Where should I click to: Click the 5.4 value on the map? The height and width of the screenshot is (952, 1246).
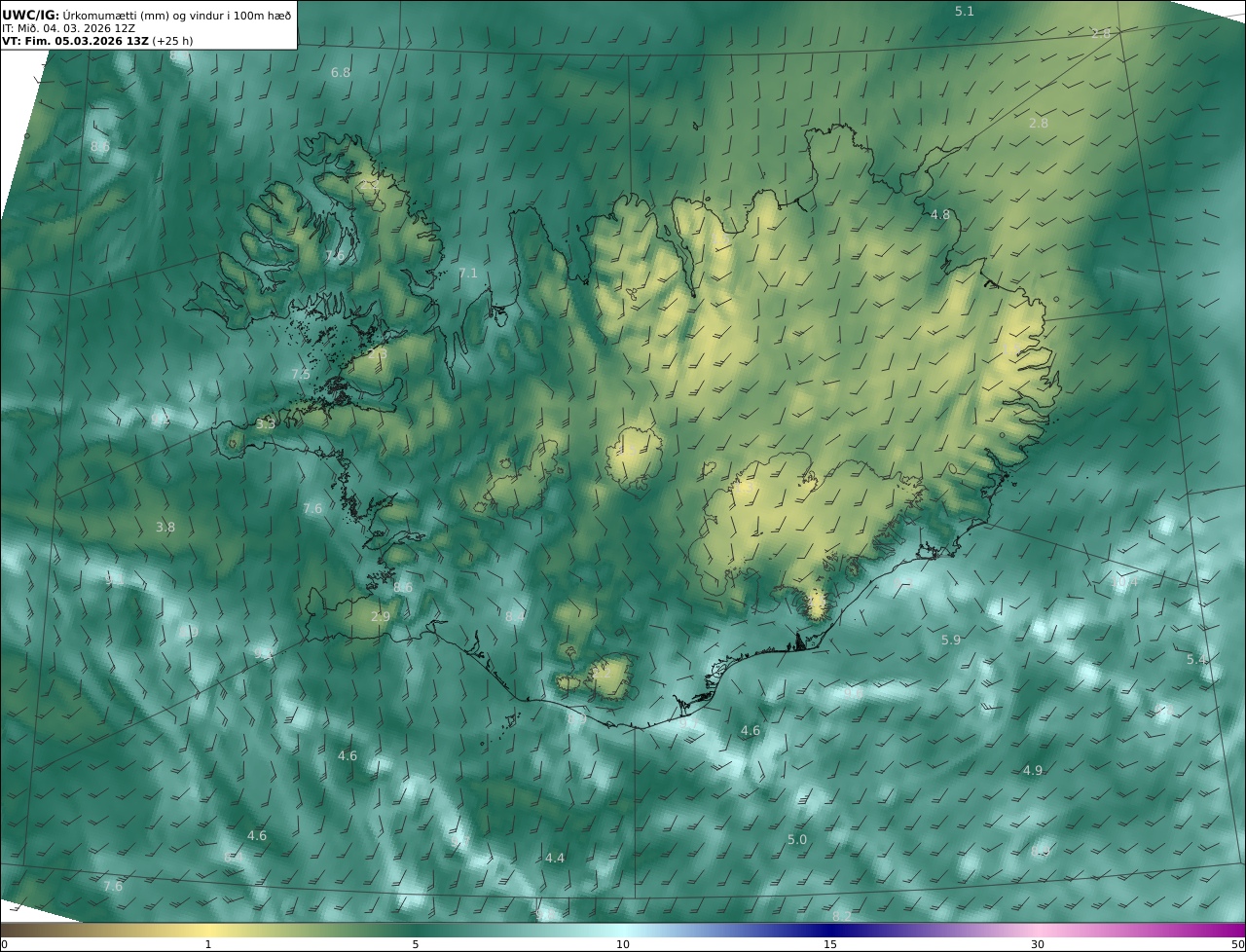coord(1196,660)
